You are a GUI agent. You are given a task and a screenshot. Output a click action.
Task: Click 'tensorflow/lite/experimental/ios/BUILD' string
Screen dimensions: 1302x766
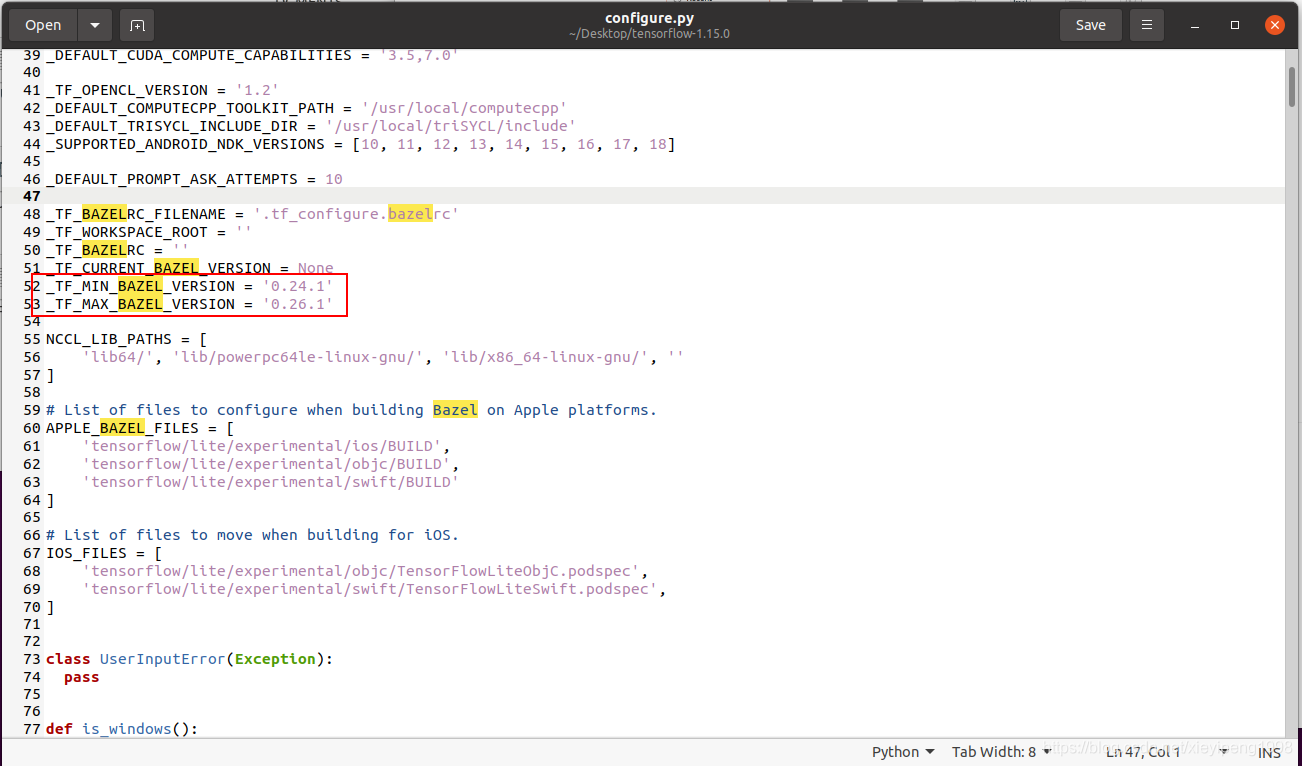tap(262, 446)
